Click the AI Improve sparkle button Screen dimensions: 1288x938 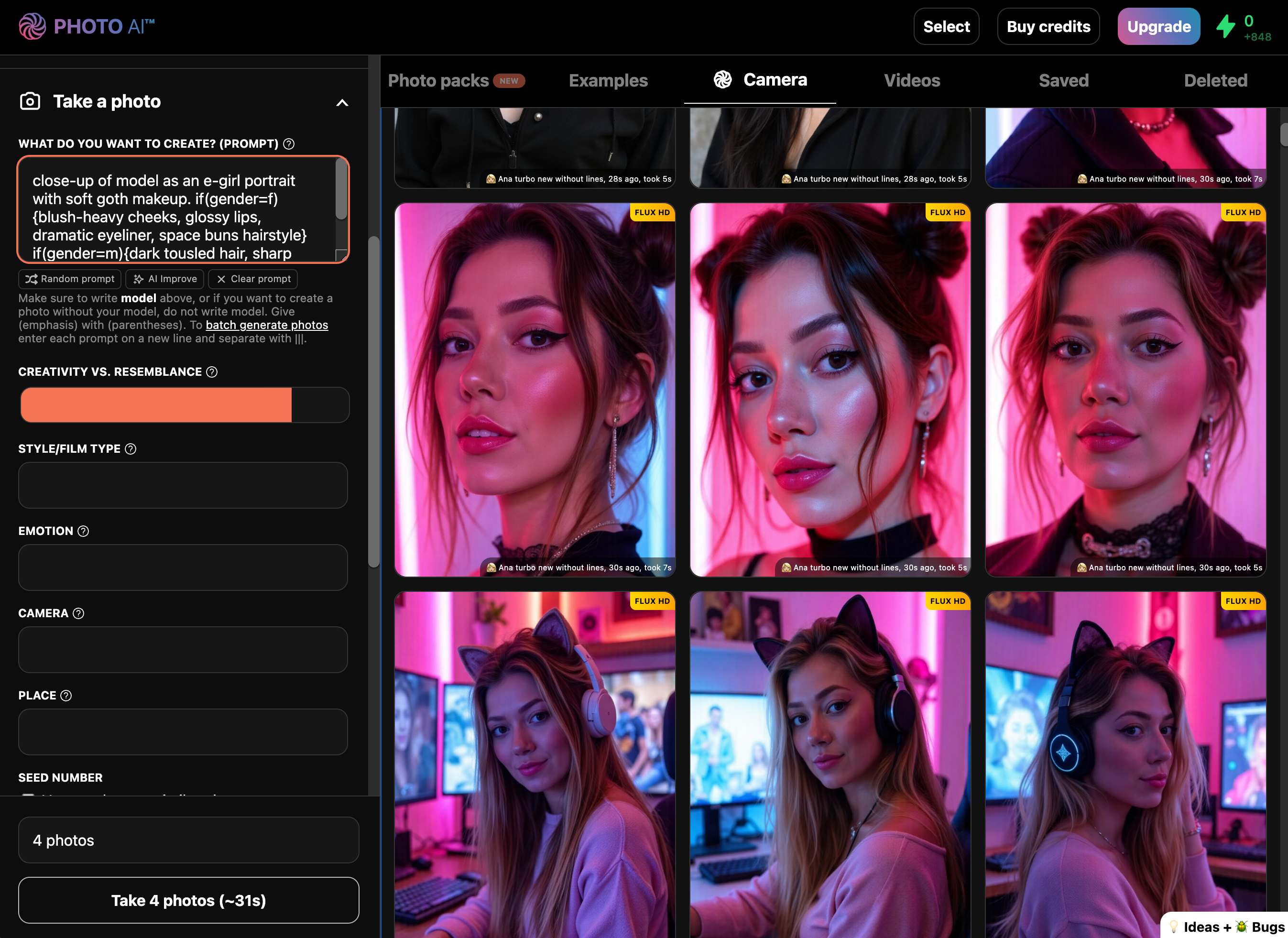[x=164, y=279]
